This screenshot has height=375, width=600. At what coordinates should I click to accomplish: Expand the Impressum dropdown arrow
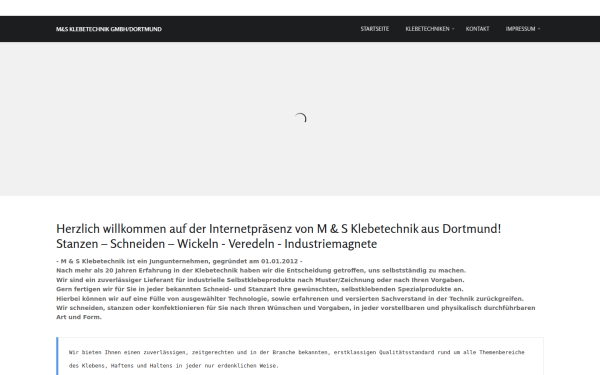click(x=539, y=29)
